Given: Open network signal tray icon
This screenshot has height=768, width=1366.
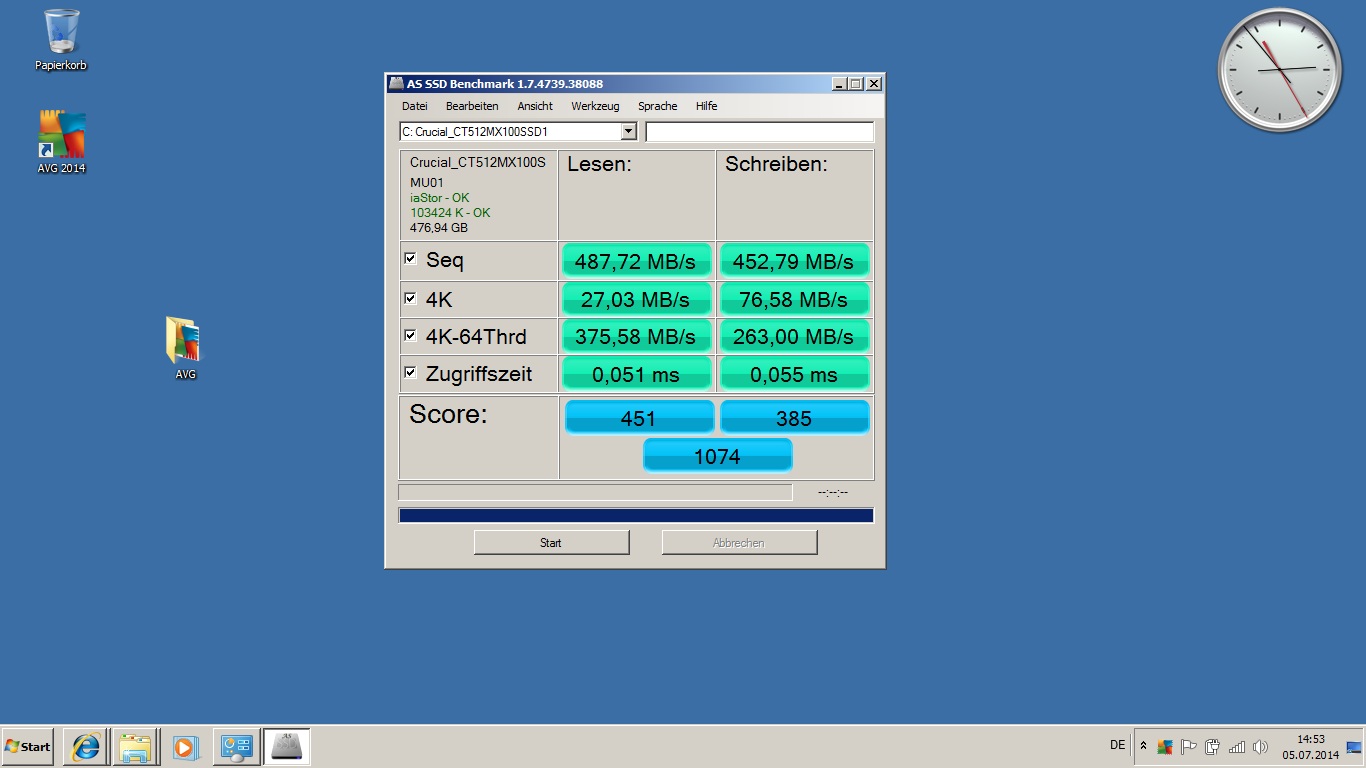Looking at the screenshot, I should [x=1236, y=746].
